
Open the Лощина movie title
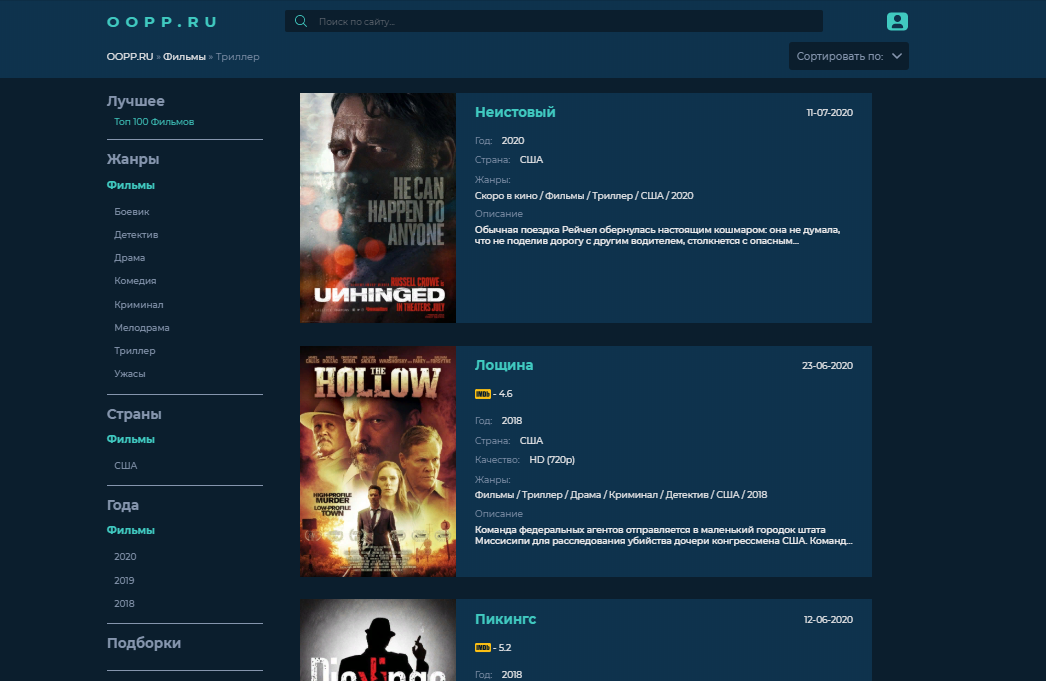(504, 365)
